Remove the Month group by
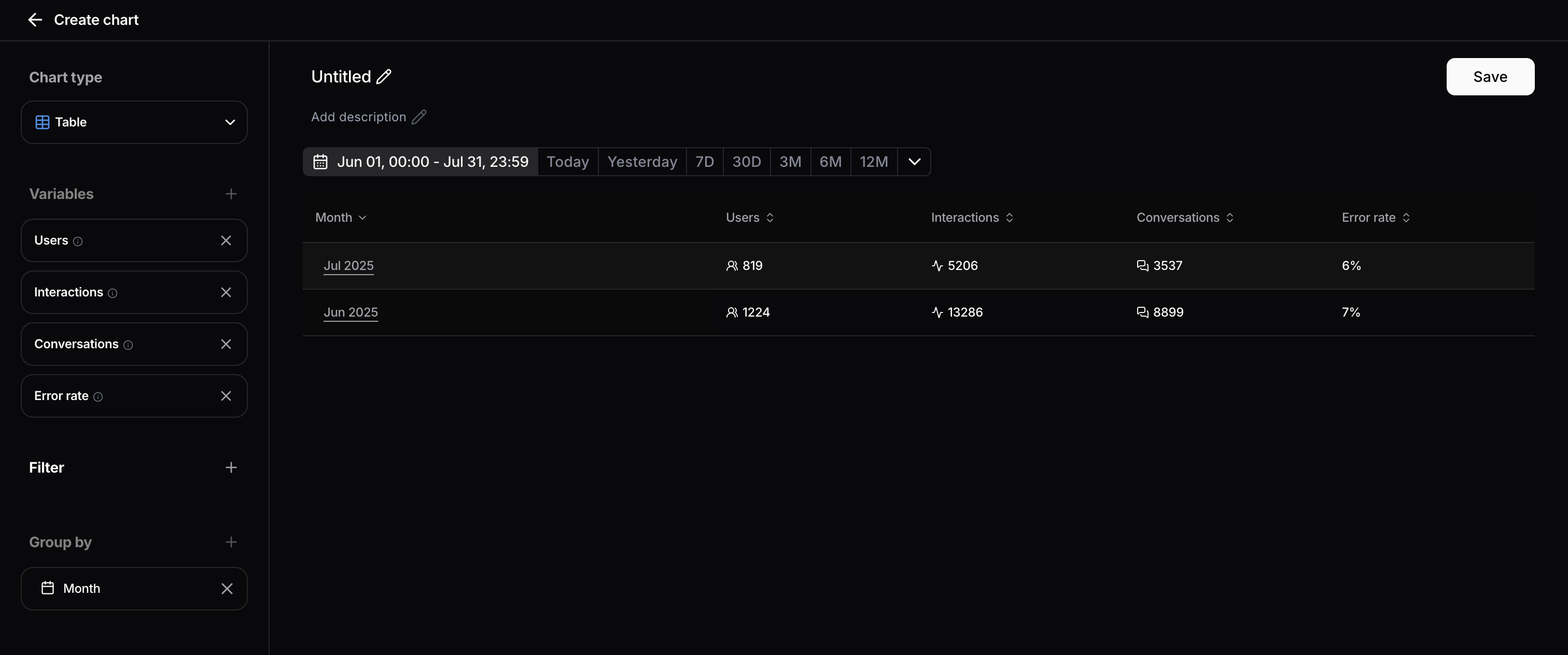This screenshot has height=655, width=1568. pos(227,589)
